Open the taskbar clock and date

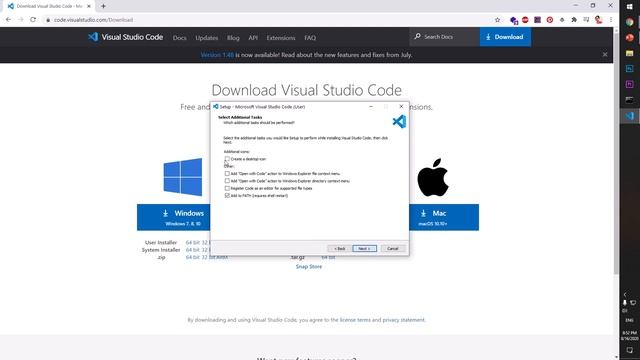[x=630, y=336]
